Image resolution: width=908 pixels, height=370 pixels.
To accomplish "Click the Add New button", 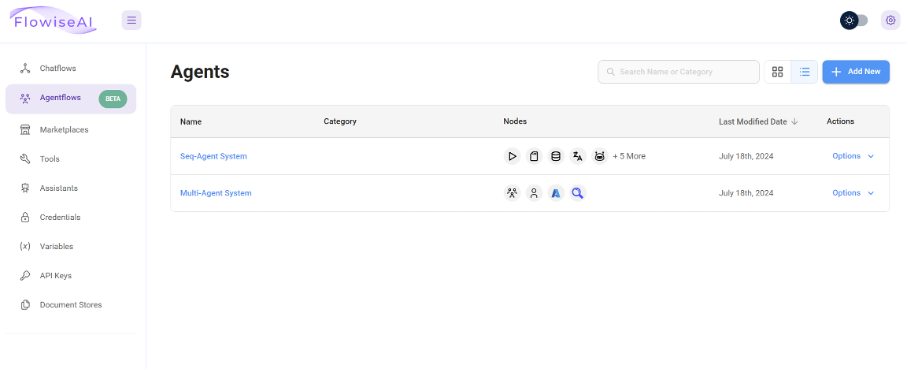I will pyautogui.click(x=856, y=72).
